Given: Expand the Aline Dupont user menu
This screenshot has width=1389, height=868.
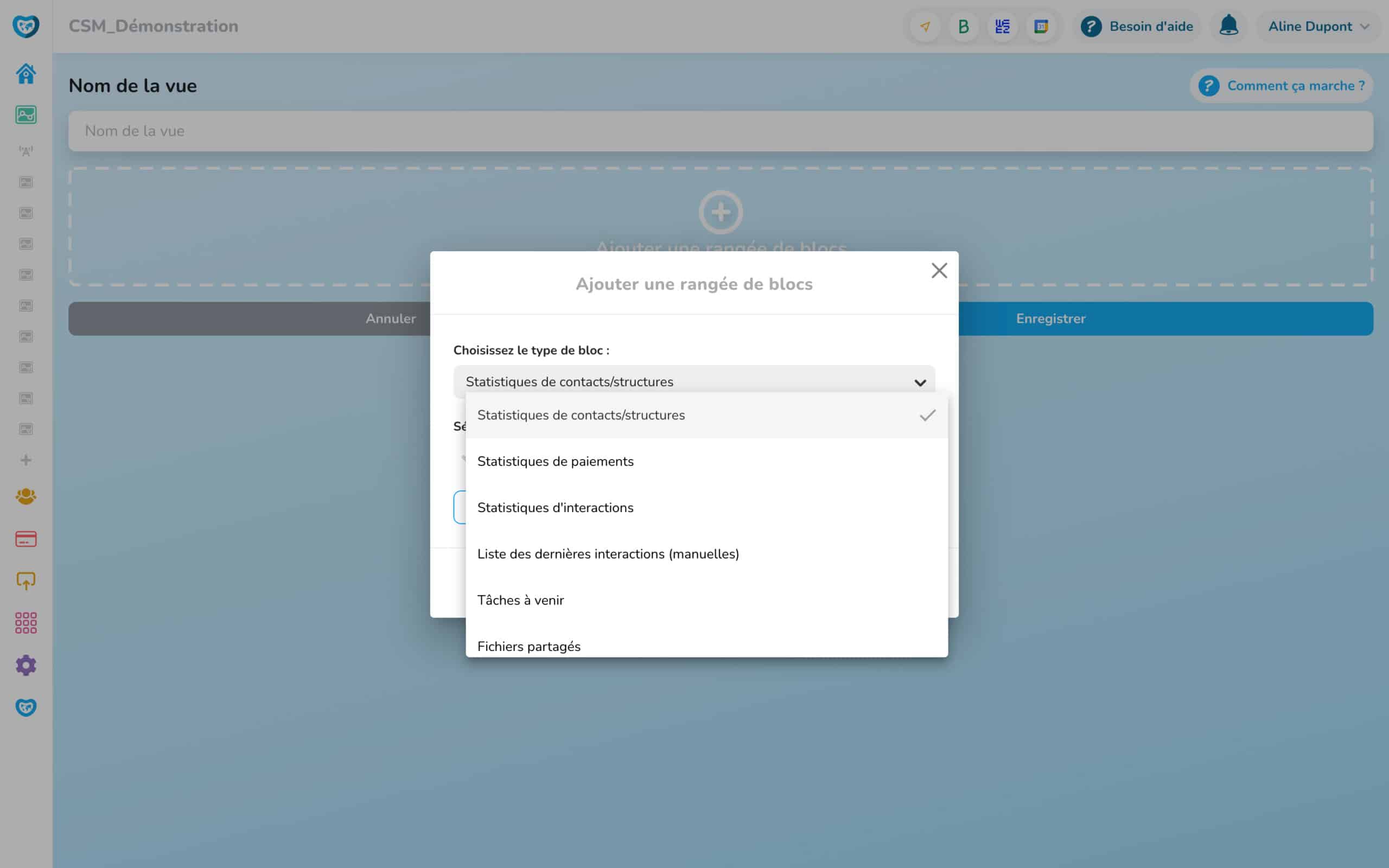Looking at the screenshot, I should click(x=1318, y=27).
